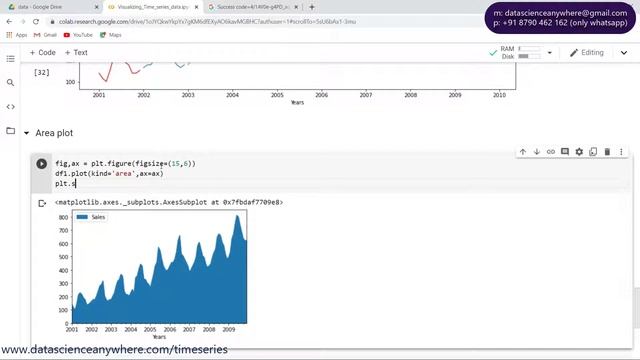The height and width of the screenshot is (360, 640).
Task: Click the connected checkmark status icon
Action: 493,53
